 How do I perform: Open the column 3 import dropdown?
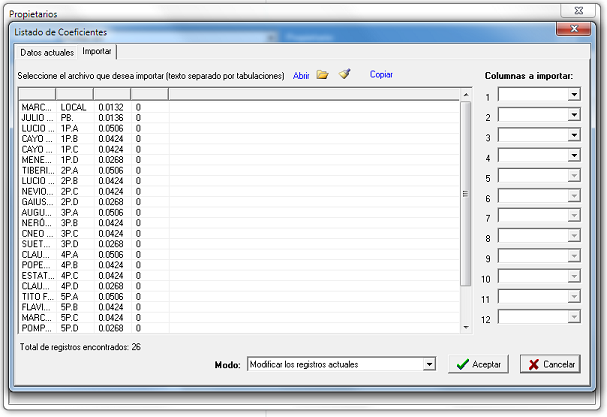pos(574,136)
